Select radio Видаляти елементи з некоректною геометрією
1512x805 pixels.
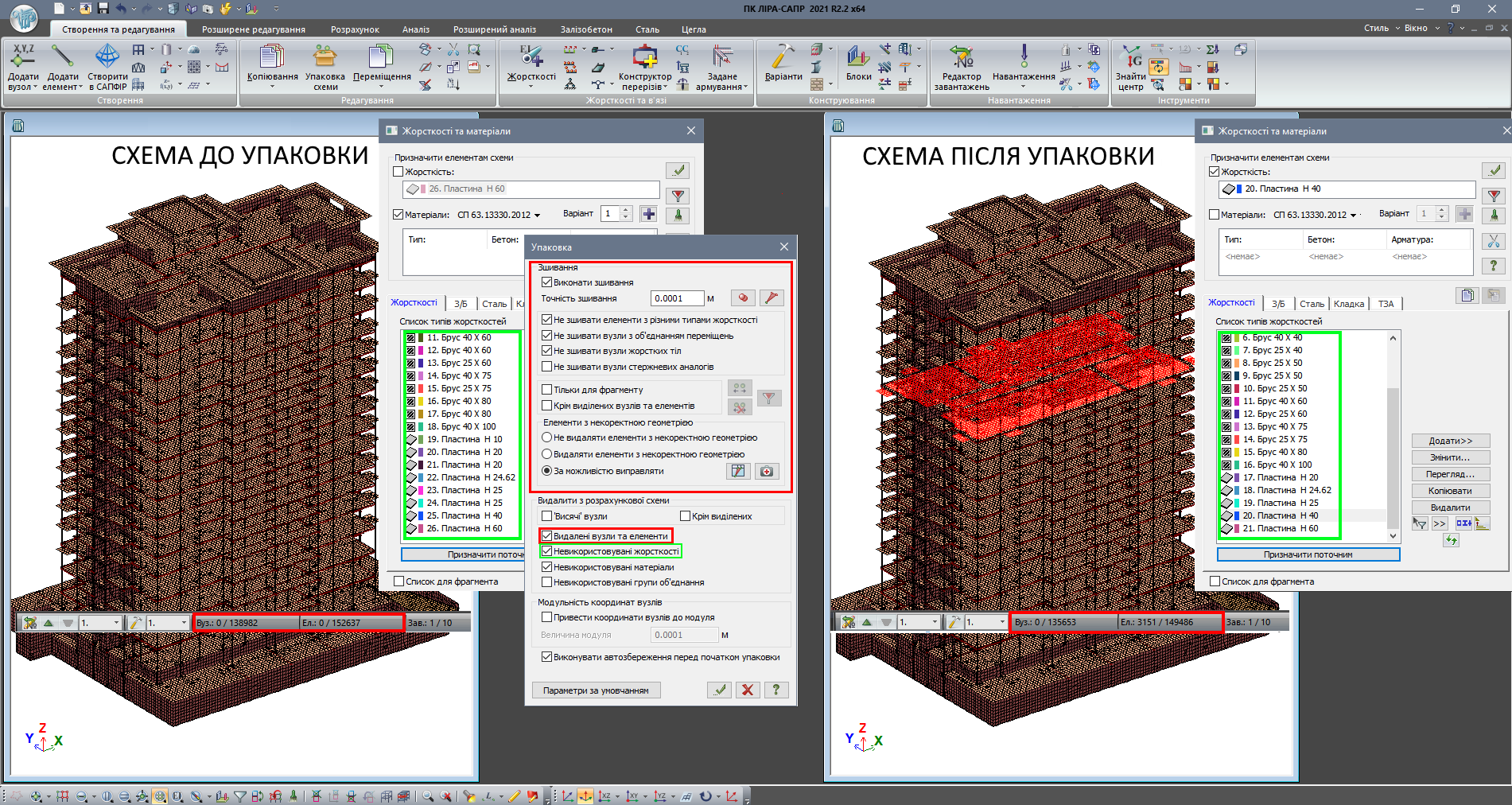click(547, 454)
